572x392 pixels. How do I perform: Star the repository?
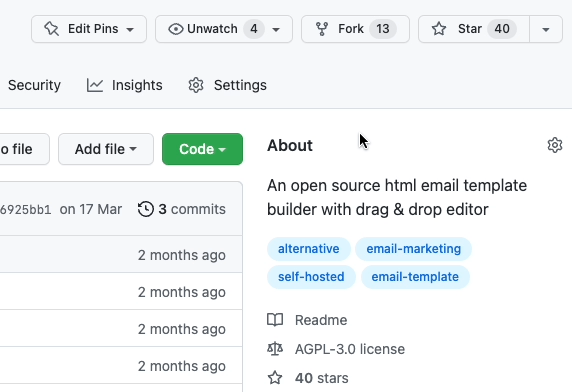click(474, 29)
